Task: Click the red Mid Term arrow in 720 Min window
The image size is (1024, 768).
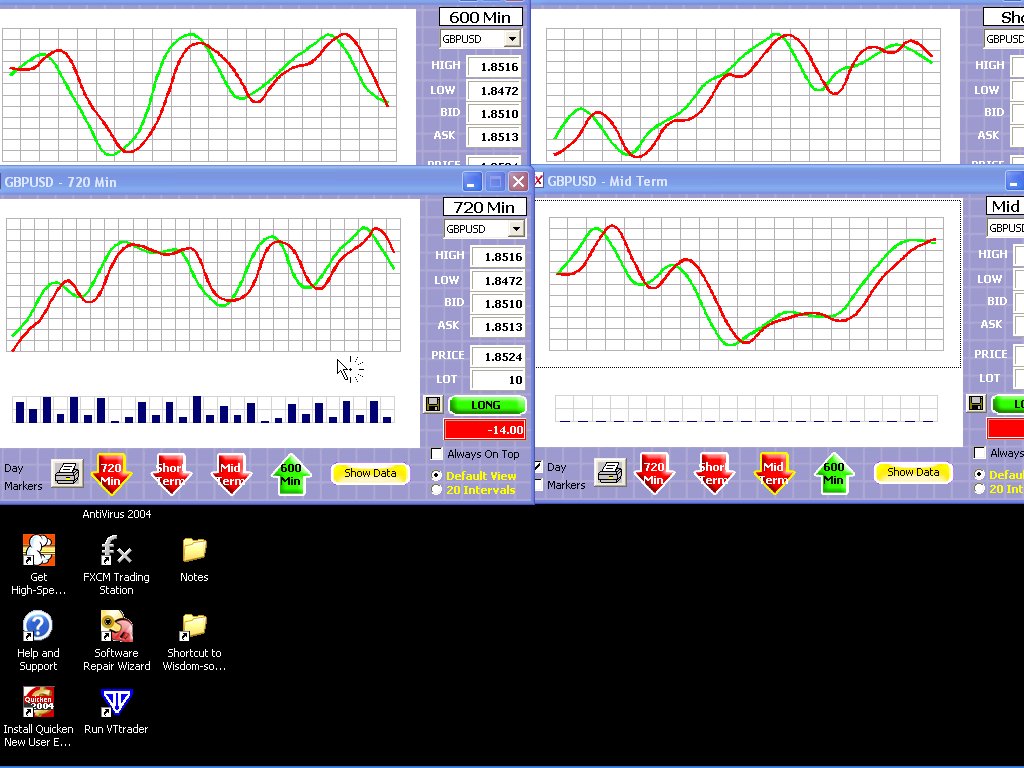Action: coord(230,473)
